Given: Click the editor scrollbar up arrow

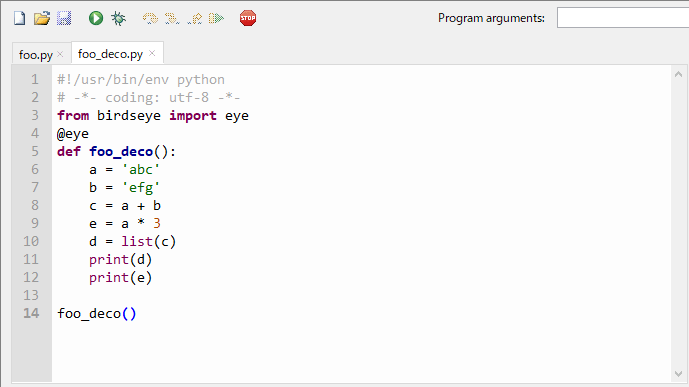Looking at the screenshot, I should [x=678, y=74].
